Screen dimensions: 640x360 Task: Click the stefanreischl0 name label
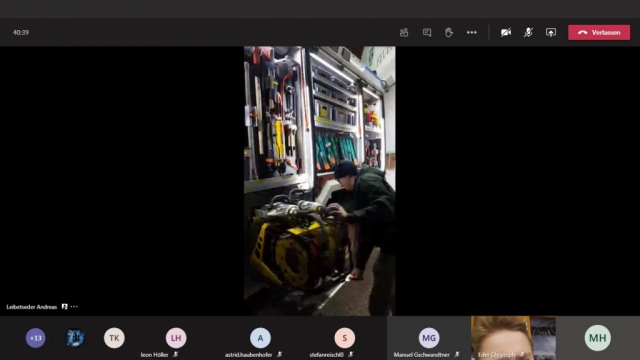[327, 355]
